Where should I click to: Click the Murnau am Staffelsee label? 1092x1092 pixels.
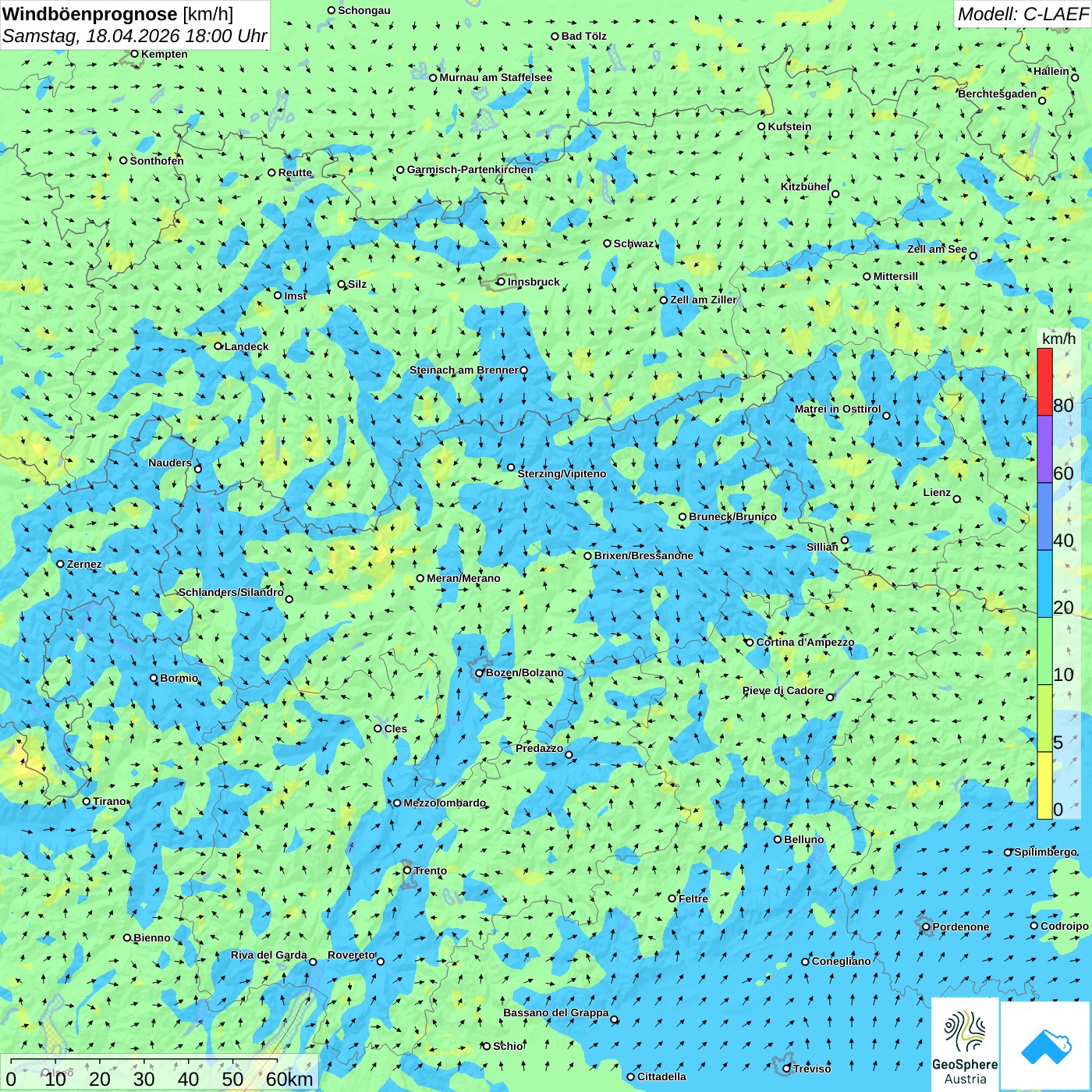point(495,77)
